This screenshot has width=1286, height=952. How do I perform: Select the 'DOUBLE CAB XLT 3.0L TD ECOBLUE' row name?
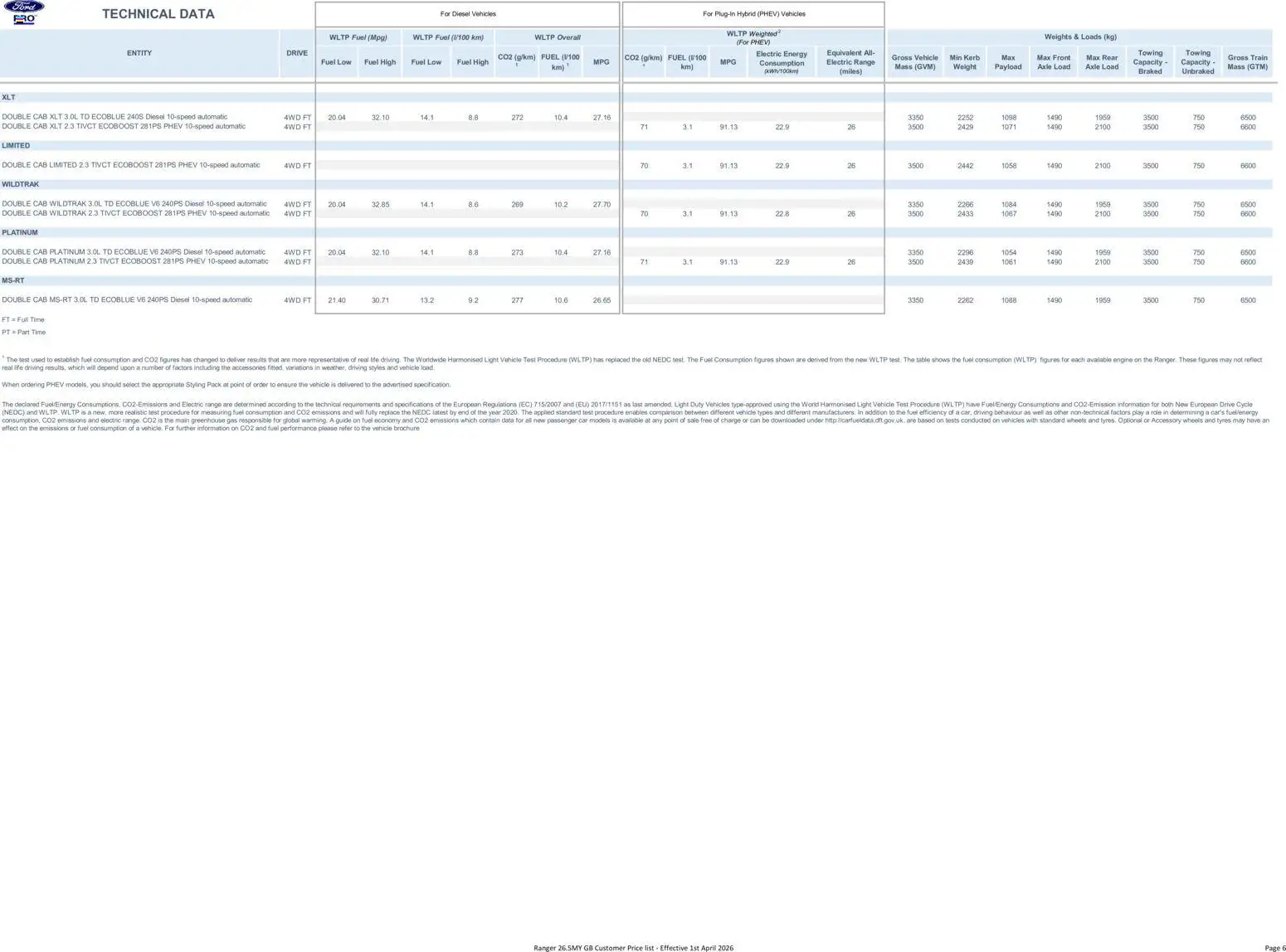pyautogui.click(x=114, y=117)
